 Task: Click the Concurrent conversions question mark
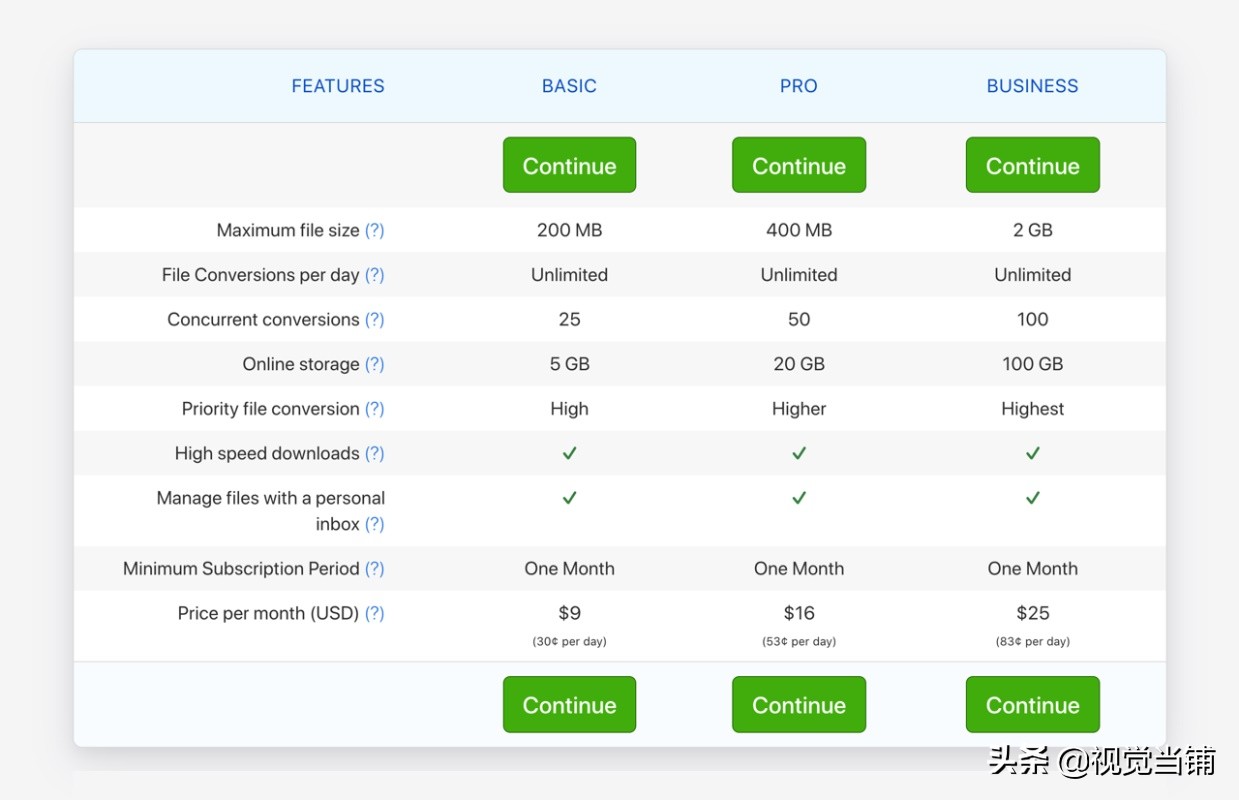click(374, 320)
